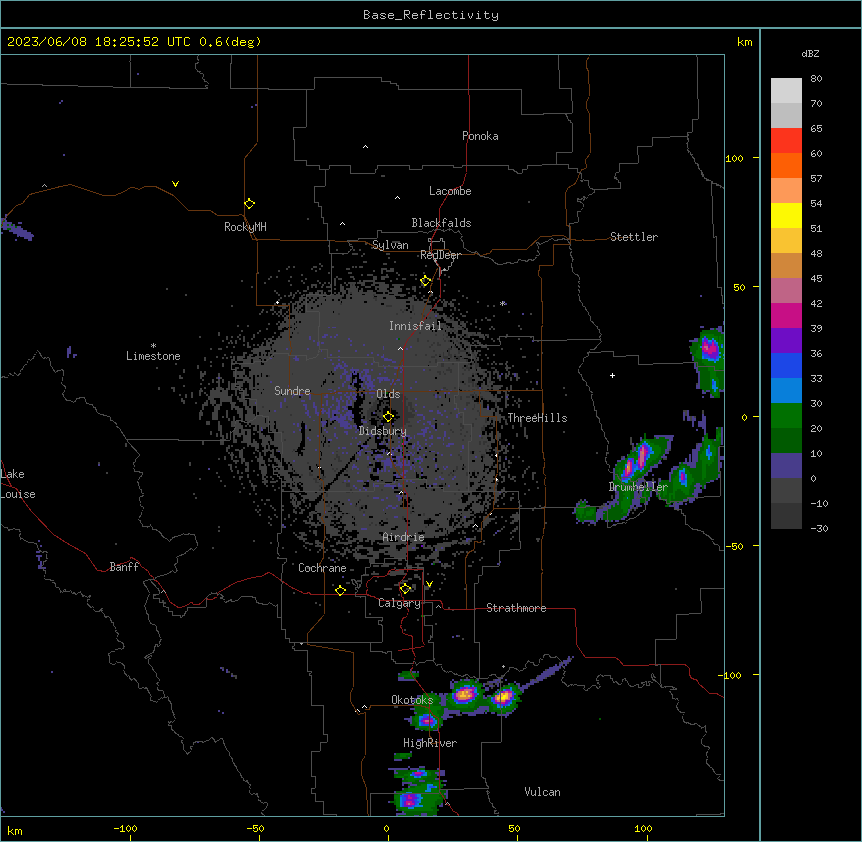Viewport: 862px width, 842px height.
Task: Click the dBZ legend heading
Action: point(810,53)
